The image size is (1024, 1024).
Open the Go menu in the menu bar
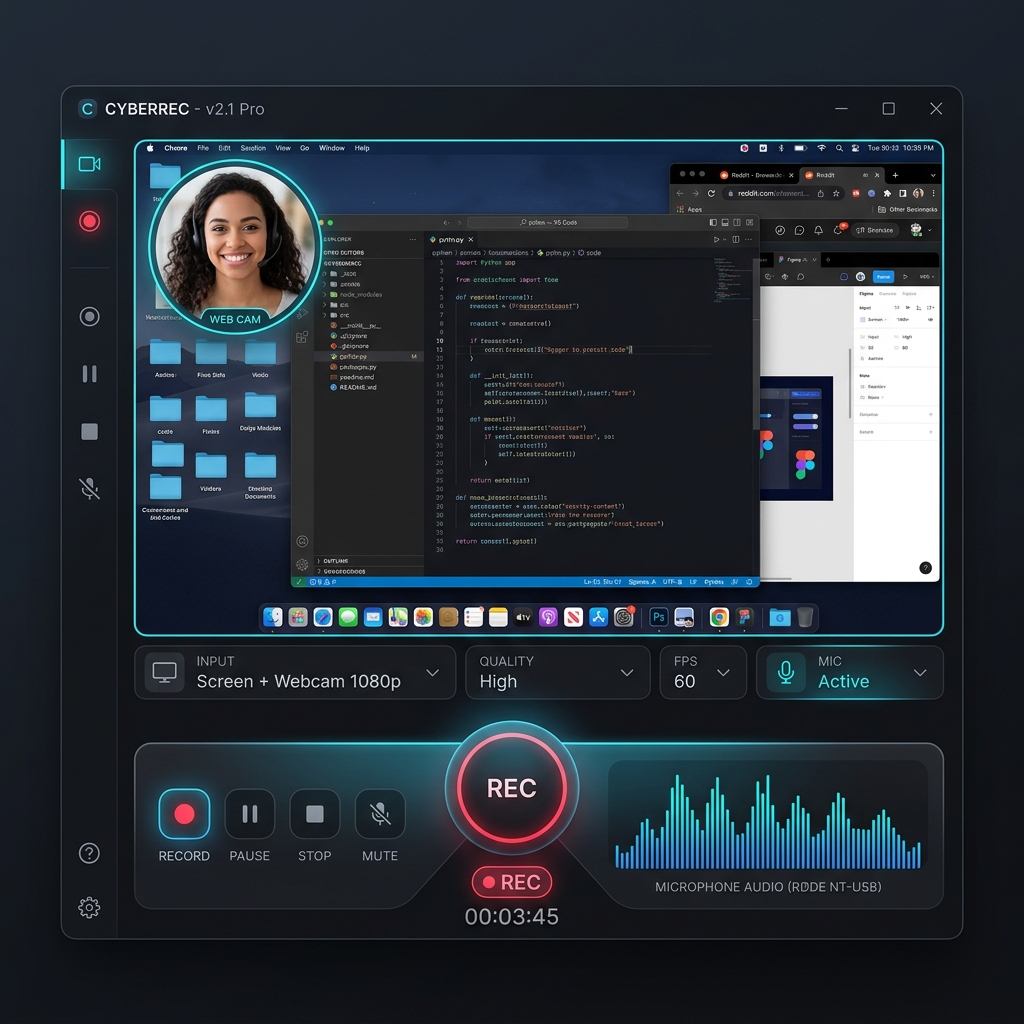tap(304, 148)
